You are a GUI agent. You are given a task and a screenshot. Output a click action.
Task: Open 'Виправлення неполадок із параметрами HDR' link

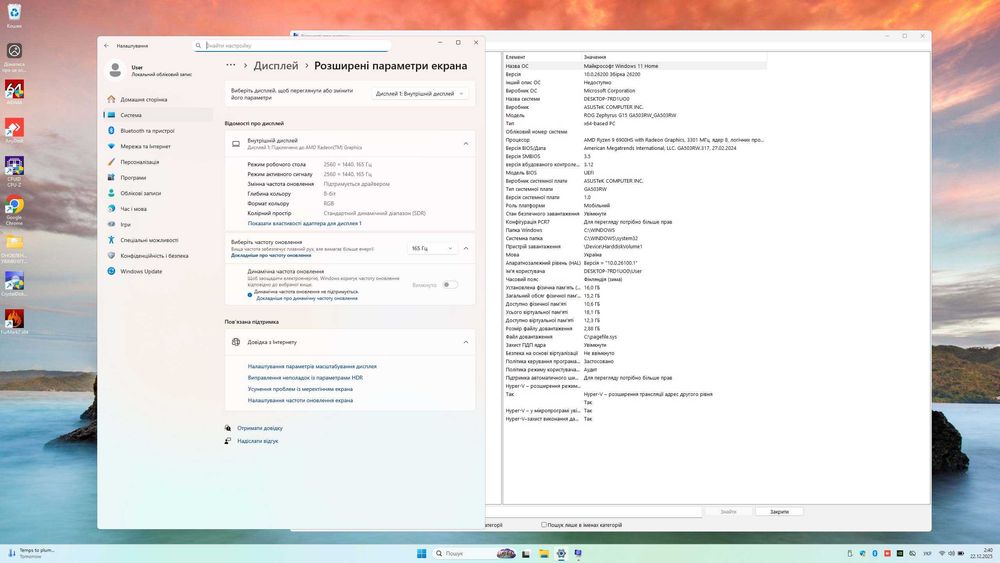pyautogui.click(x=305, y=377)
